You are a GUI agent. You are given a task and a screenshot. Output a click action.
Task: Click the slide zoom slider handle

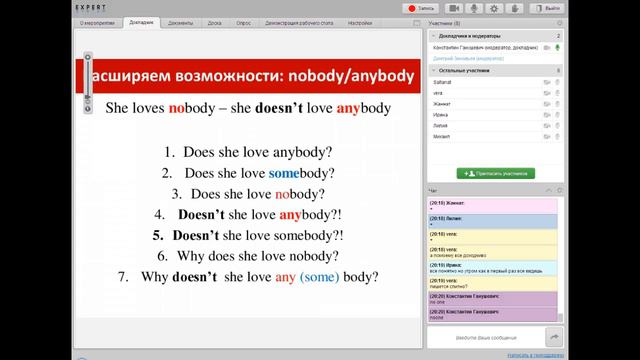pos(87,97)
